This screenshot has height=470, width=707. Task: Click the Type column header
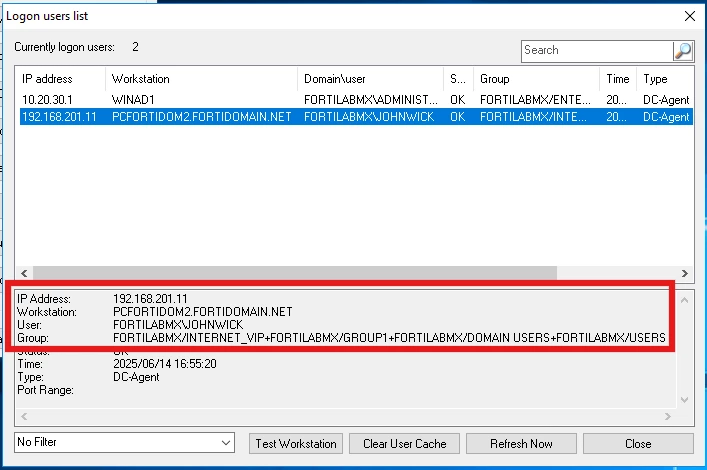(665, 79)
